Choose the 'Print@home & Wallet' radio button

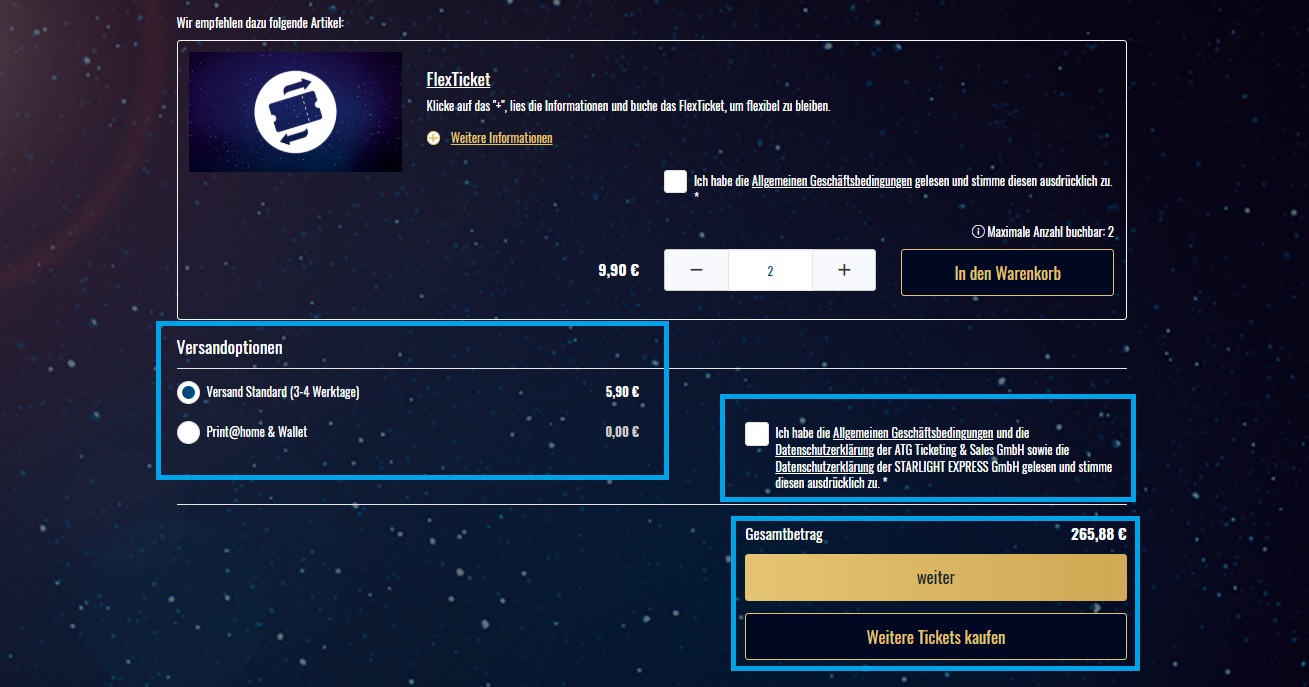point(188,433)
